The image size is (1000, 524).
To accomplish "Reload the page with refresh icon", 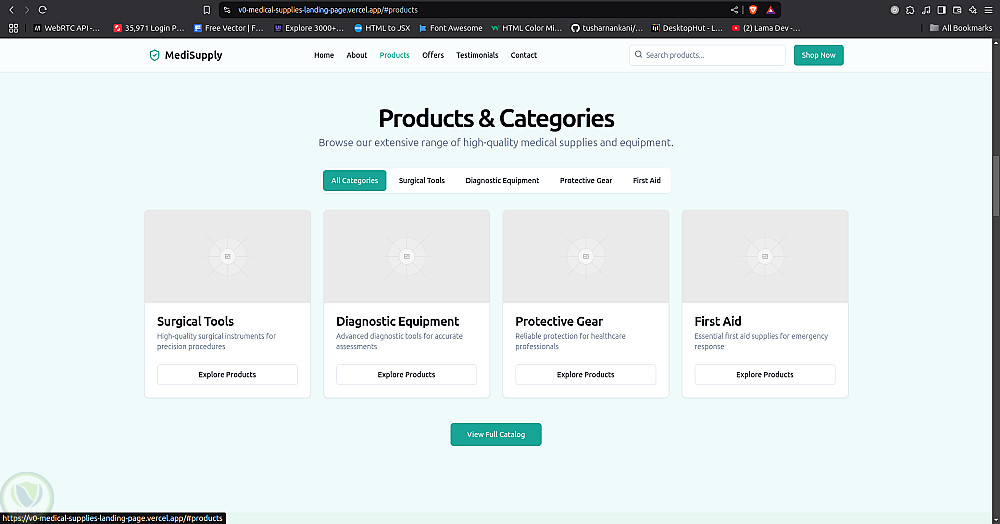I will click(43, 10).
